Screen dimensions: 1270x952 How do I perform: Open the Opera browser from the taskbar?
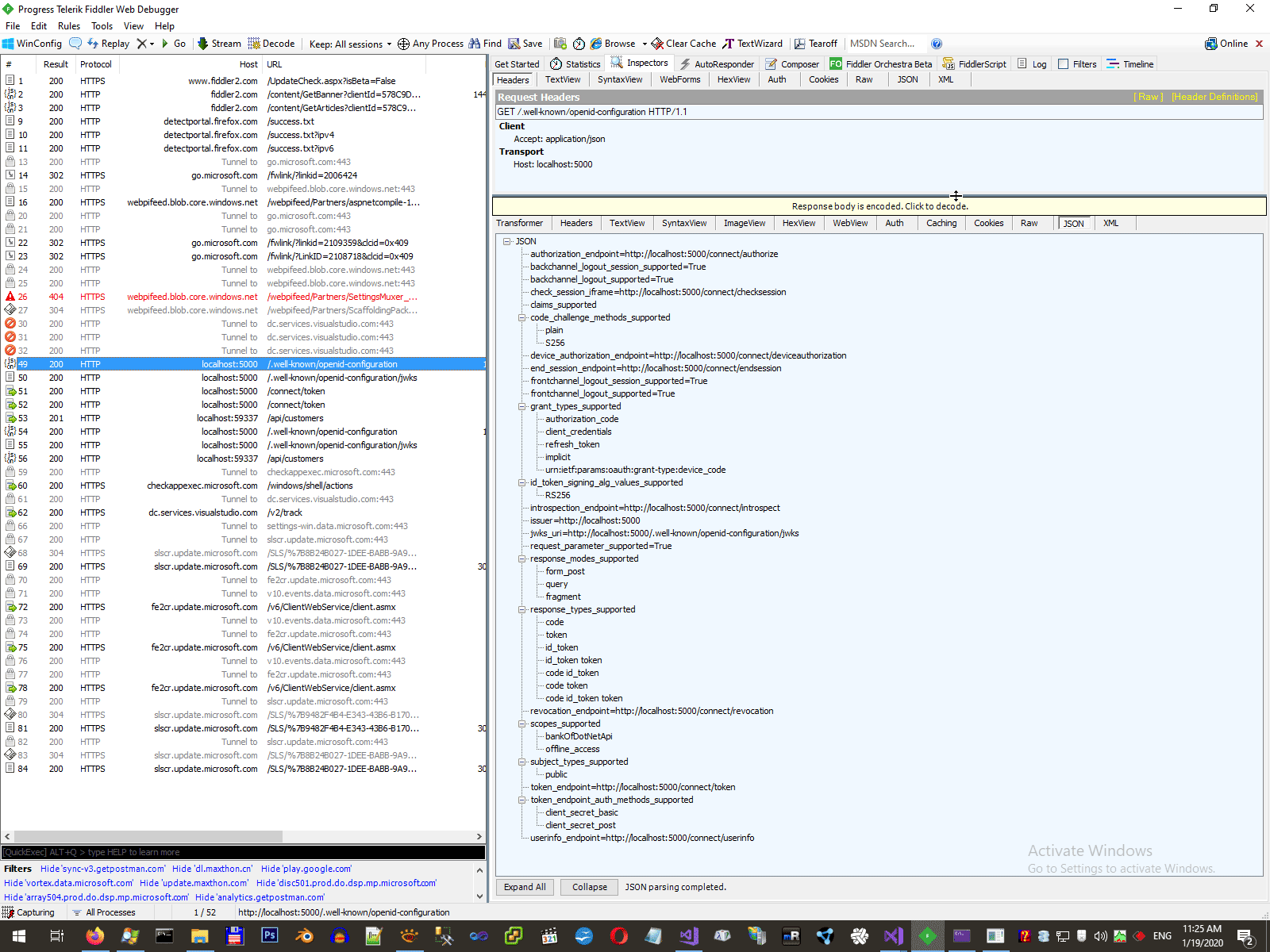coord(619,936)
